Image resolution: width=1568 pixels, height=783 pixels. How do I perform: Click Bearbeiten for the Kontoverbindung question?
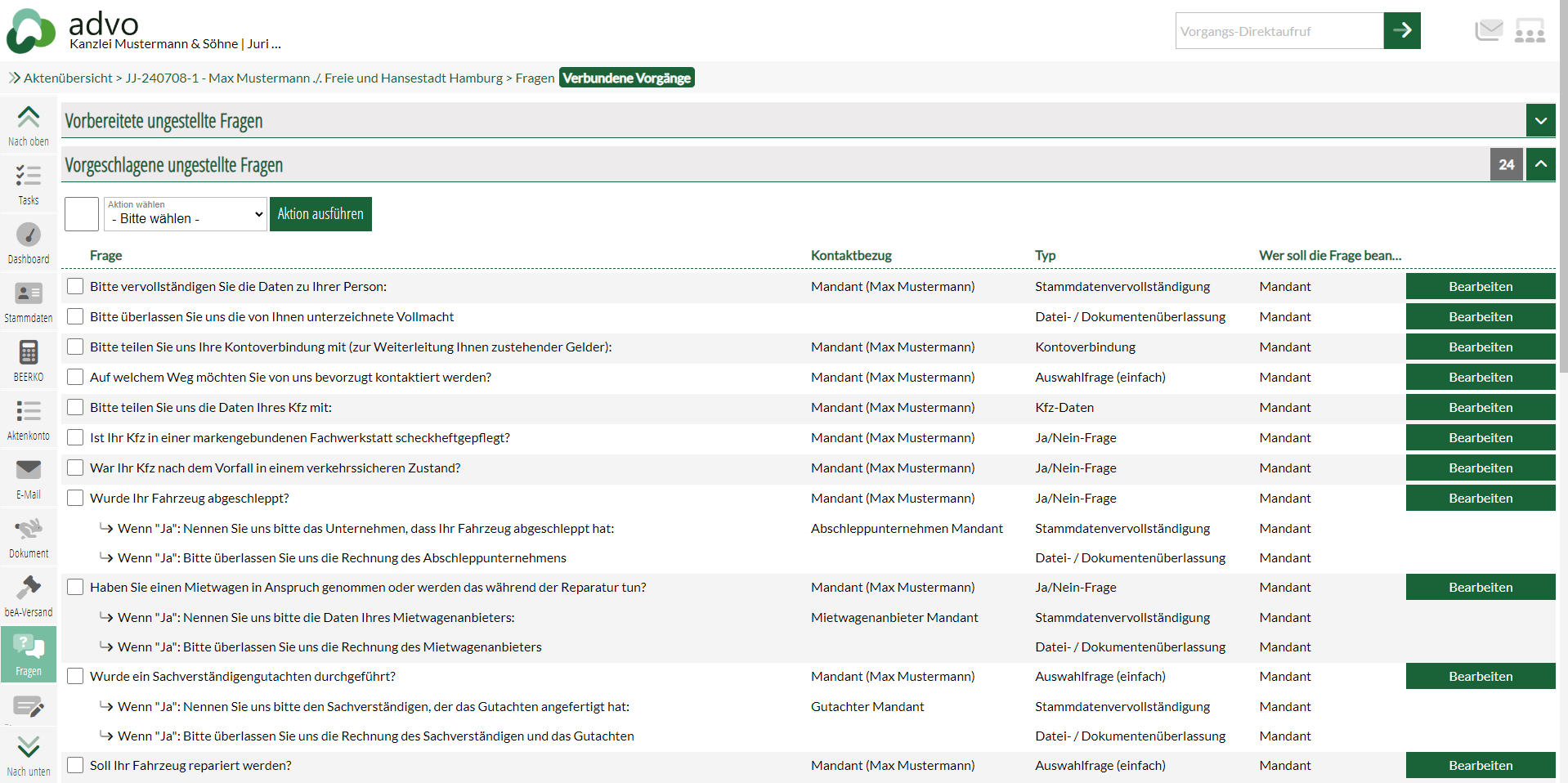point(1480,347)
